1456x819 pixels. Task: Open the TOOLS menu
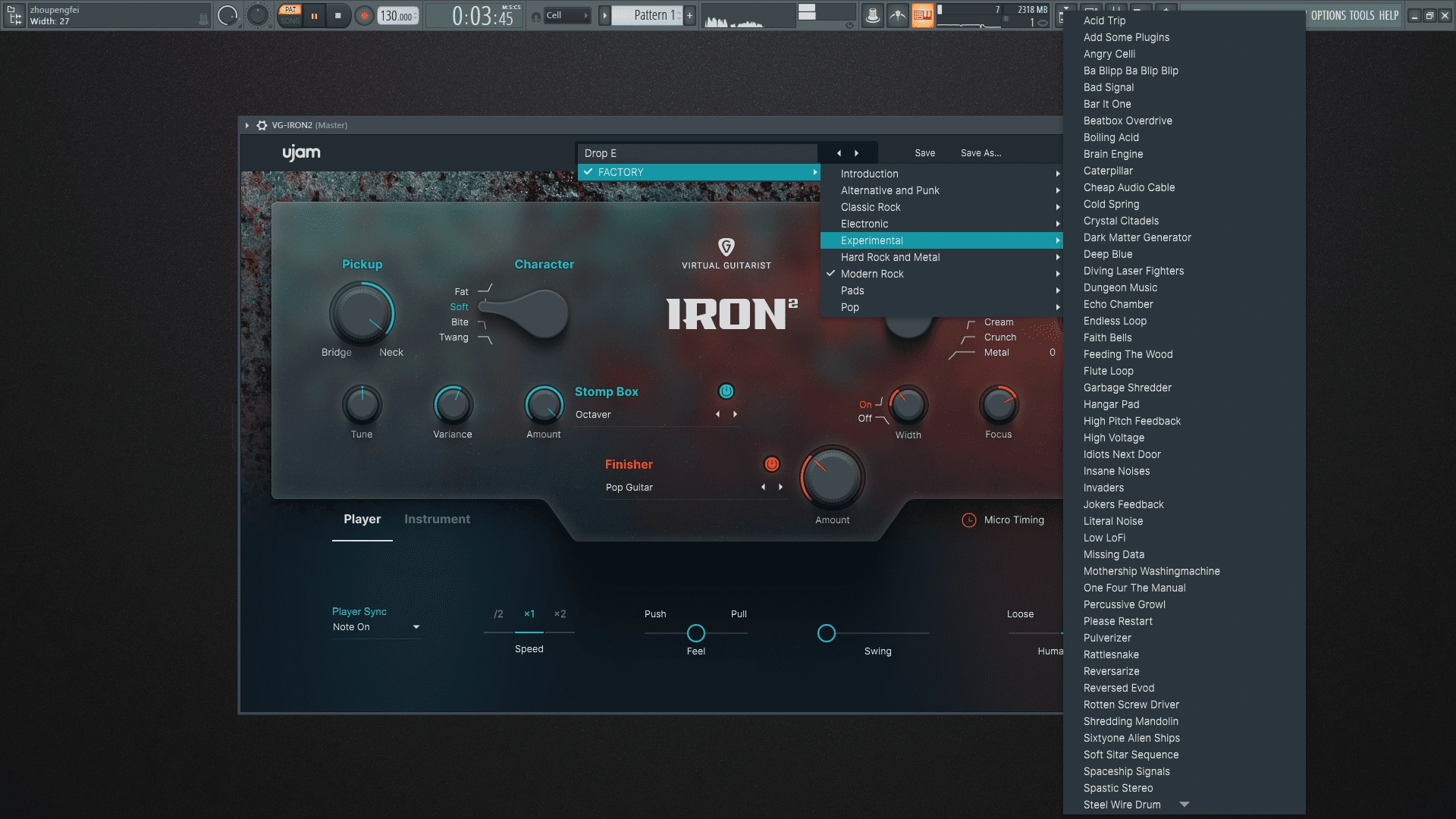tap(1362, 15)
